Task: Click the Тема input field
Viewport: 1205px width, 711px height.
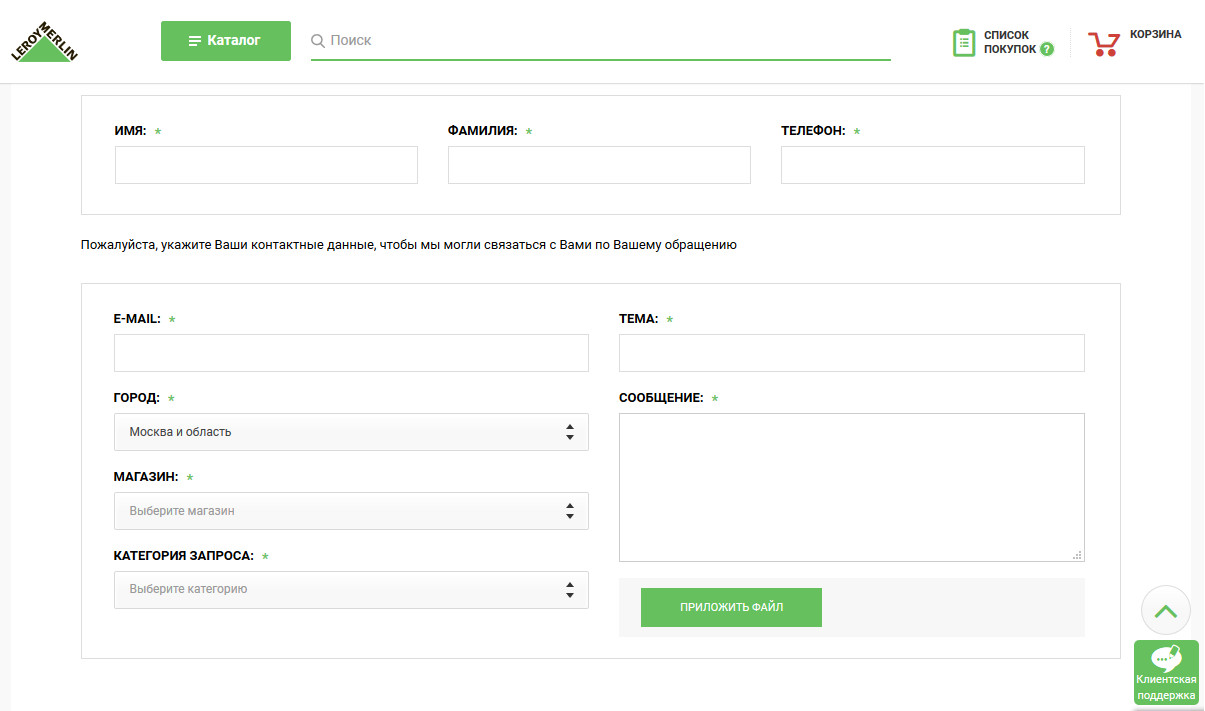Action: pyautogui.click(x=851, y=353)
